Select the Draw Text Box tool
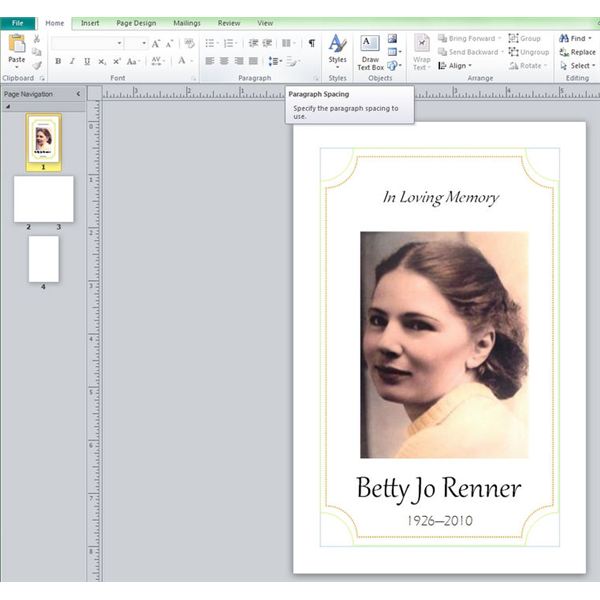The height and width of the screenshot is (600, 600). pyautogui.click(x=370, y=52)
